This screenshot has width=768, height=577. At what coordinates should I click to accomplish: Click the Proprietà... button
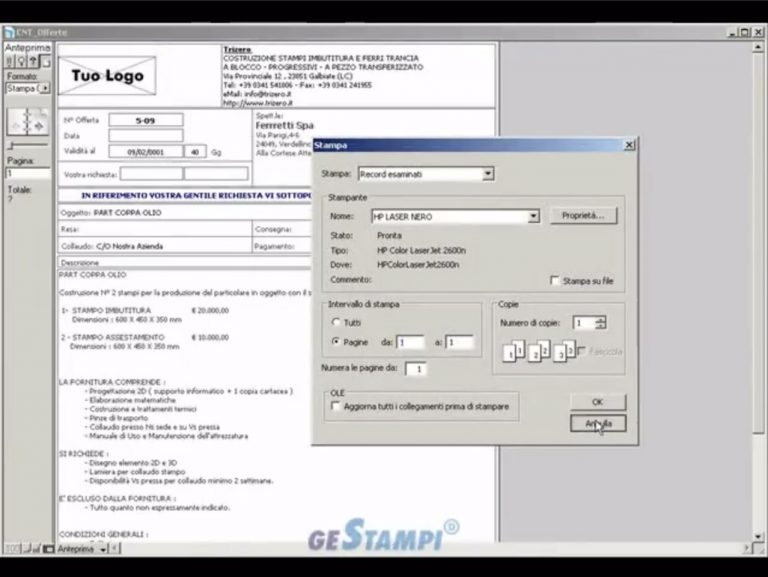pos(583,215)
